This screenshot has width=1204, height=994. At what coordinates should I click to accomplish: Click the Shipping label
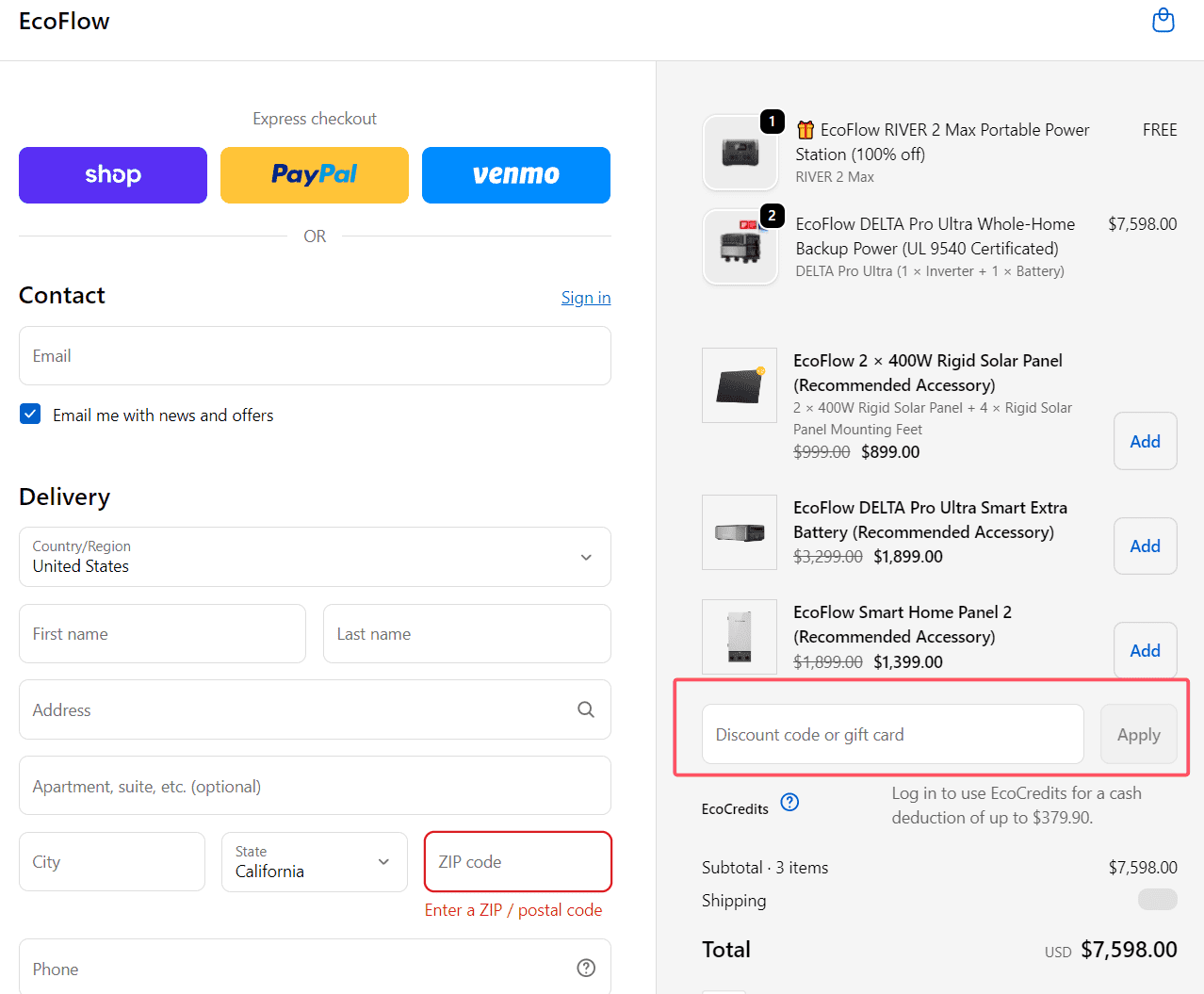(734, 901)
